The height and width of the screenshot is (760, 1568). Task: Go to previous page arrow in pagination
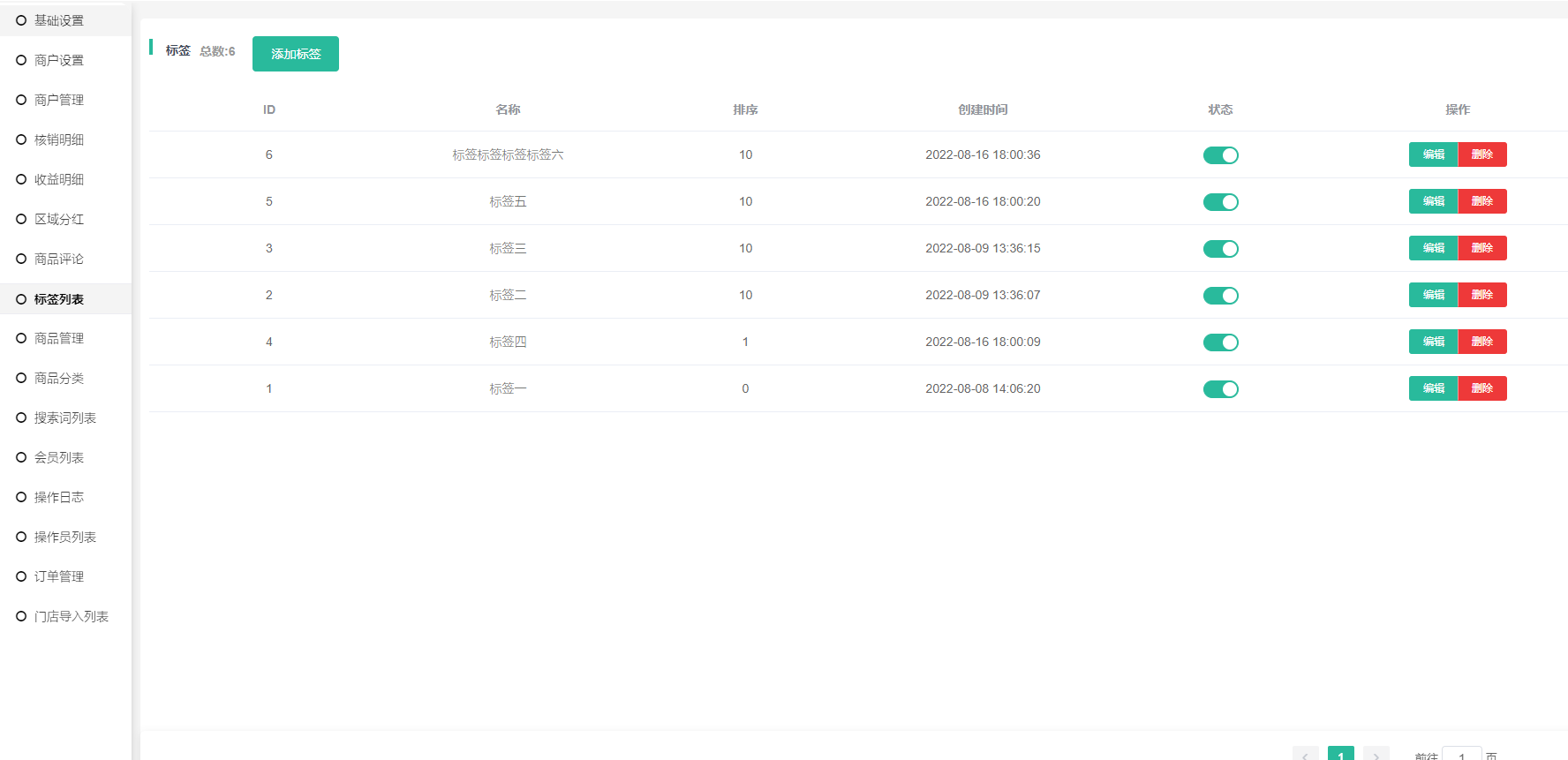pyautogui.click(x=1305, y=755)
